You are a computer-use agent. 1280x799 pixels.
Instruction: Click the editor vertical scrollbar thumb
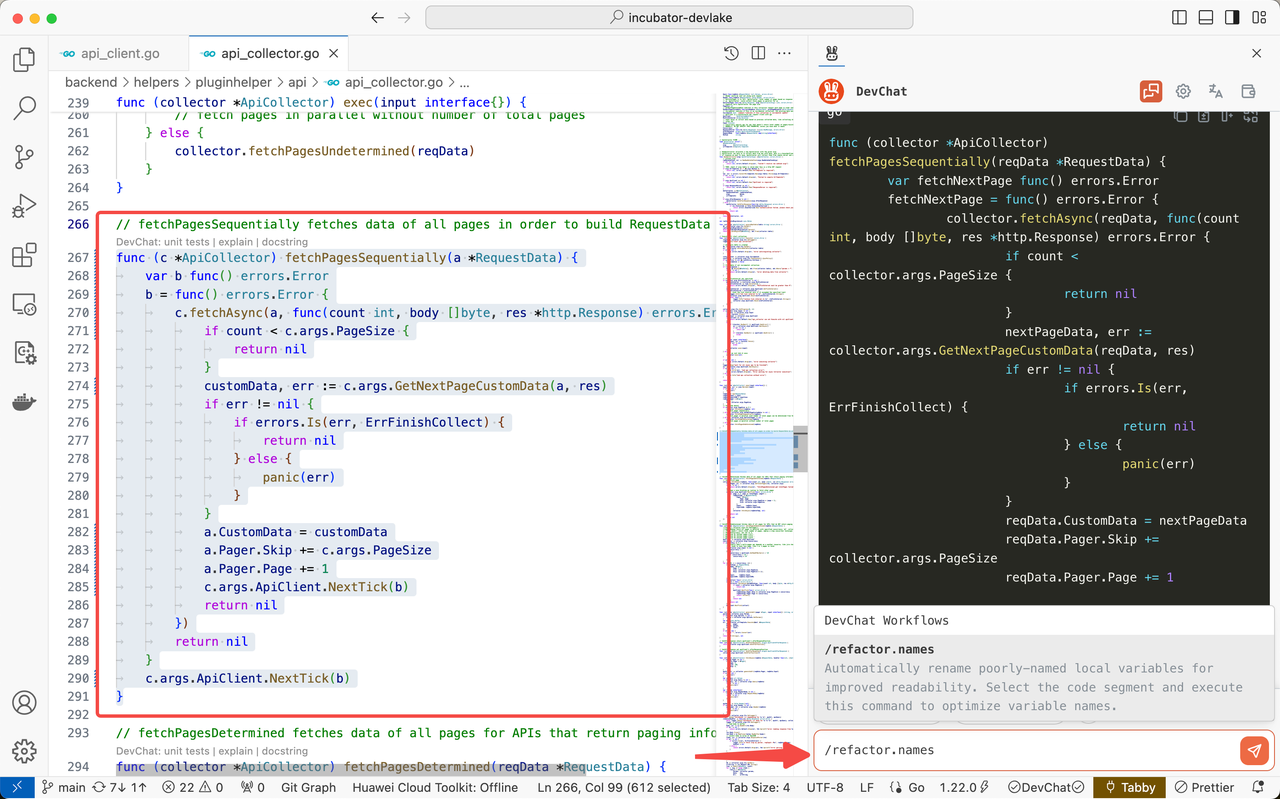click(x=801, y=447)
